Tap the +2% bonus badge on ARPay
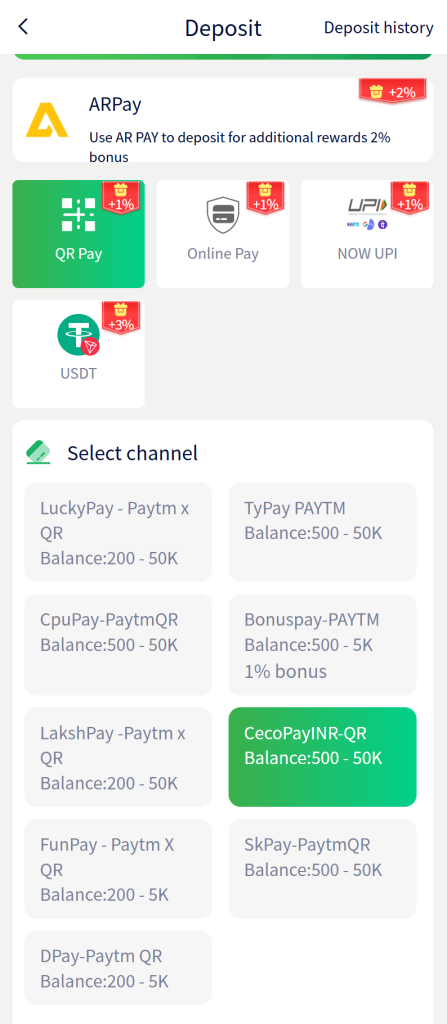The height and width of the screenshot is (1024, 447). [393, 91]
